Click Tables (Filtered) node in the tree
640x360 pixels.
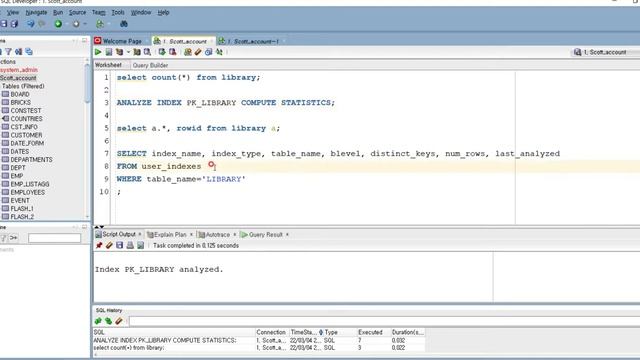(23, 86)
